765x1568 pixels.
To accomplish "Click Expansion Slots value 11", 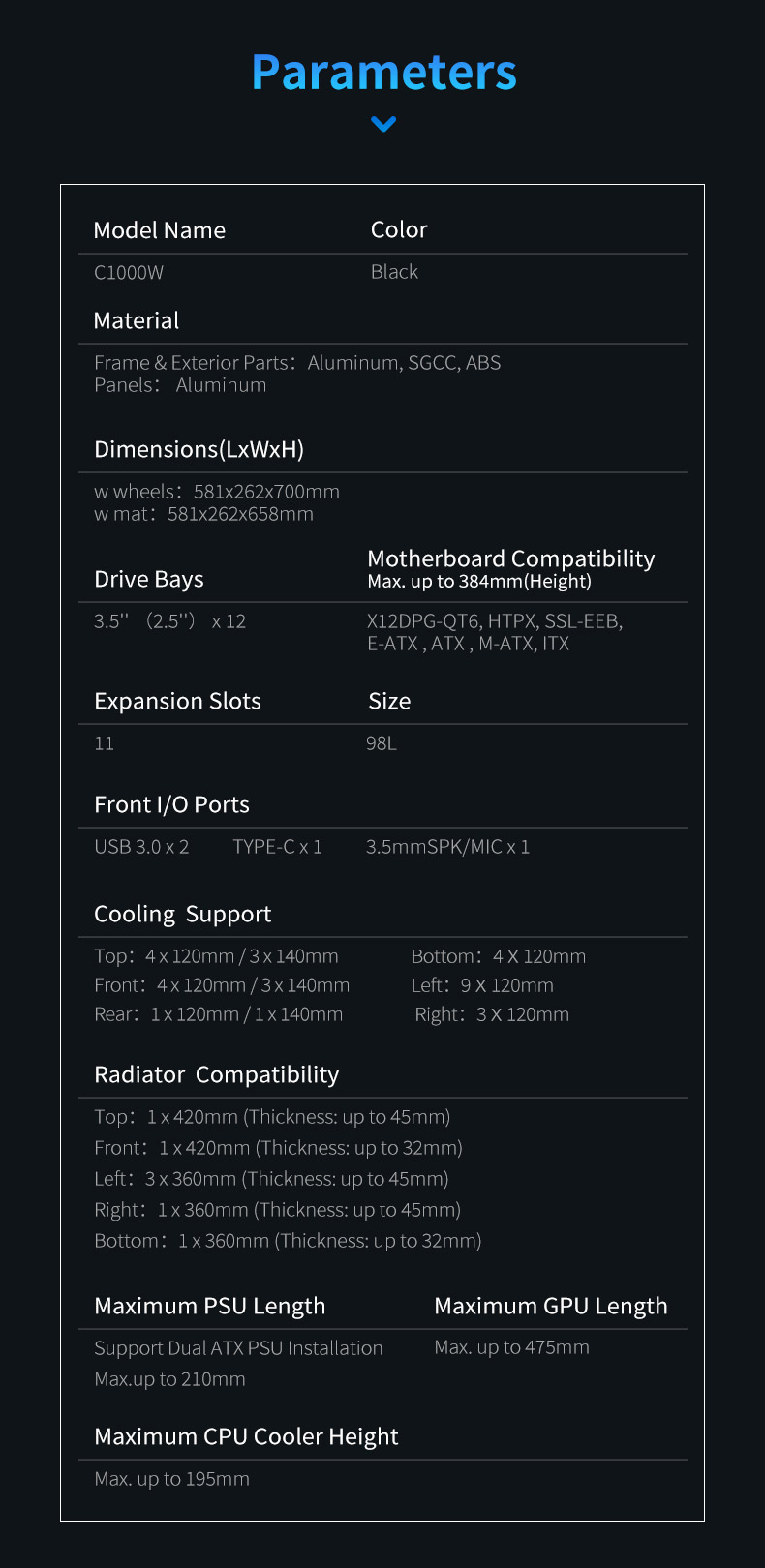I will 104,743.
